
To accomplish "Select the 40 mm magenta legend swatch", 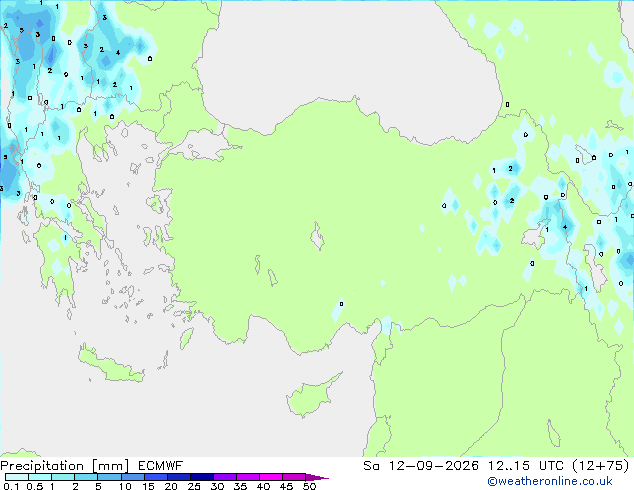I will click(271, 477).
